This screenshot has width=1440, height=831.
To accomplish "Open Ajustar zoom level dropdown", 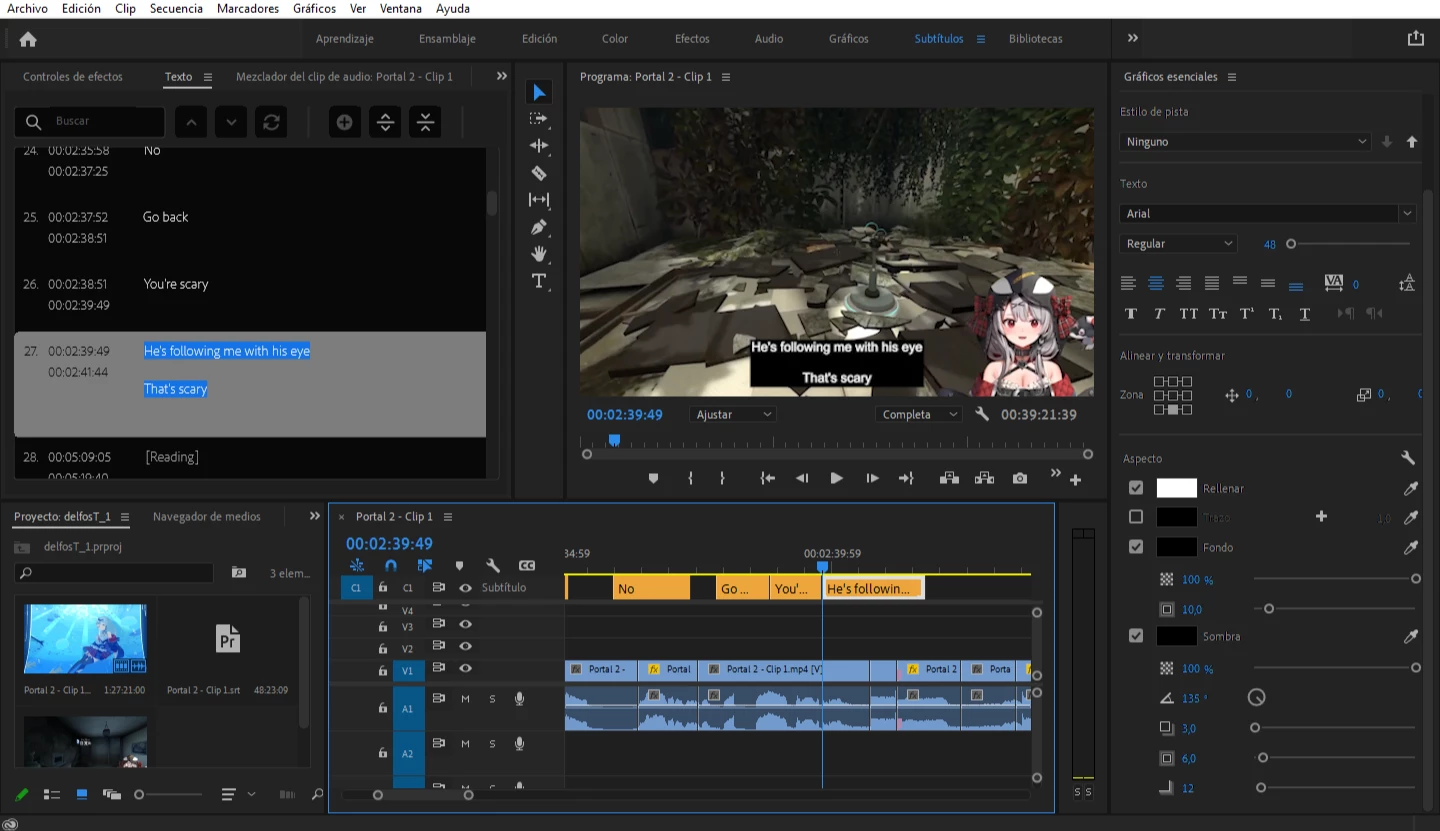I will point(733,414).
